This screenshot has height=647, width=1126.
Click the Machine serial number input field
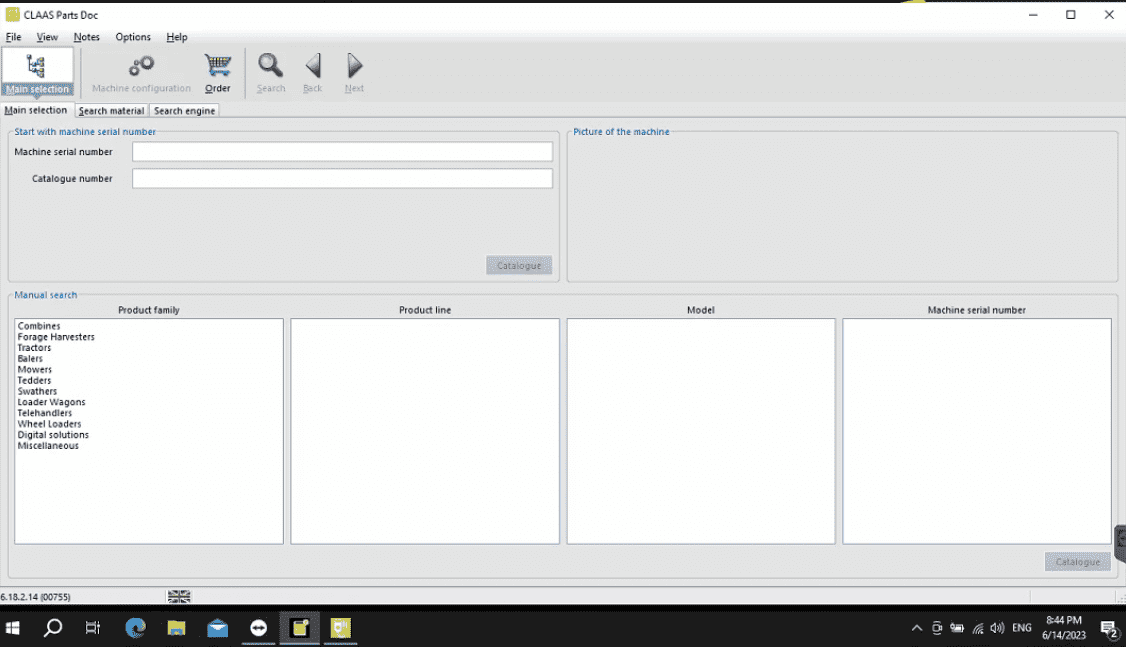pyautogui.click(x=342, y=152)
